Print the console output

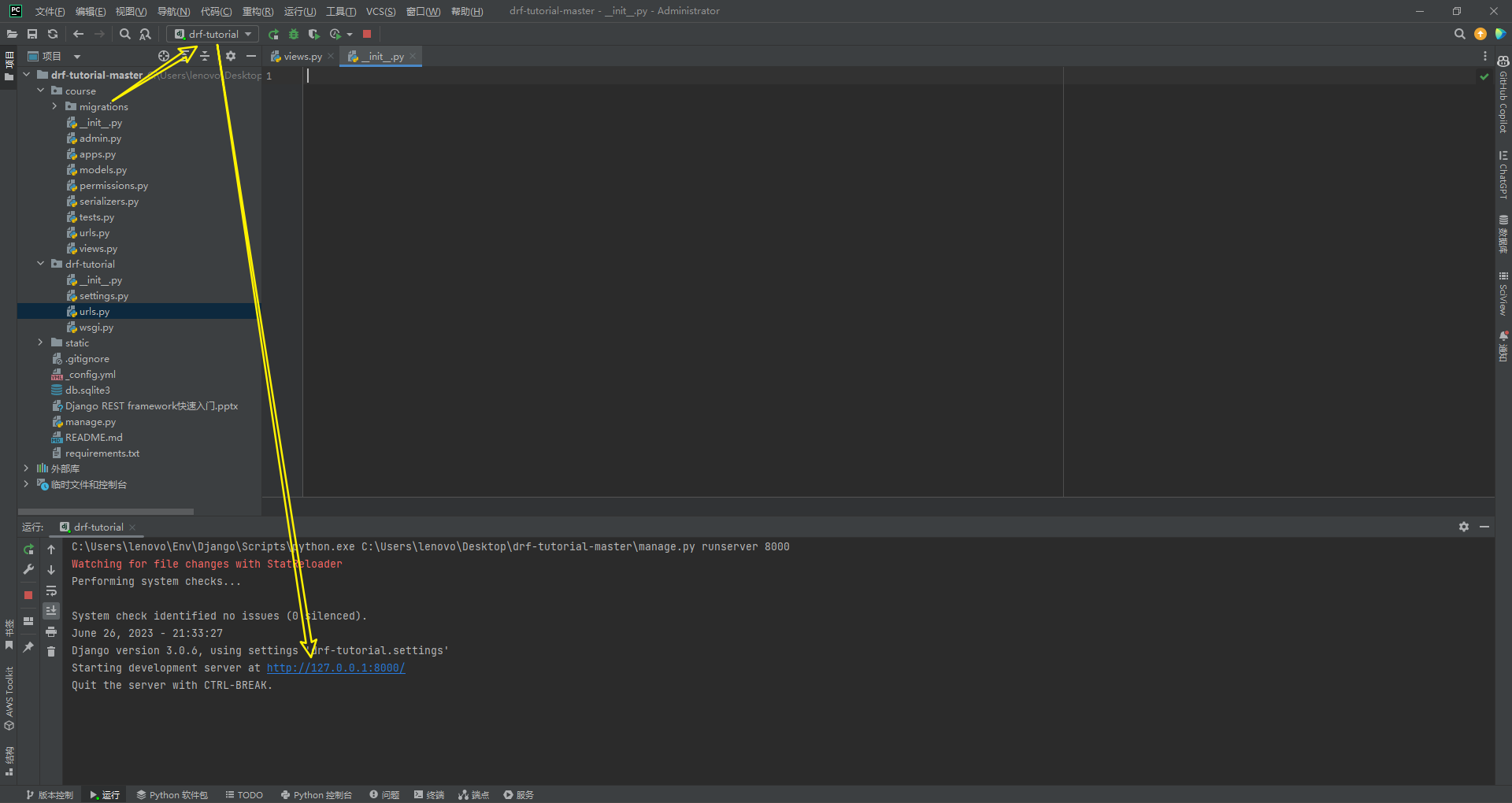[x=51, y=631]
